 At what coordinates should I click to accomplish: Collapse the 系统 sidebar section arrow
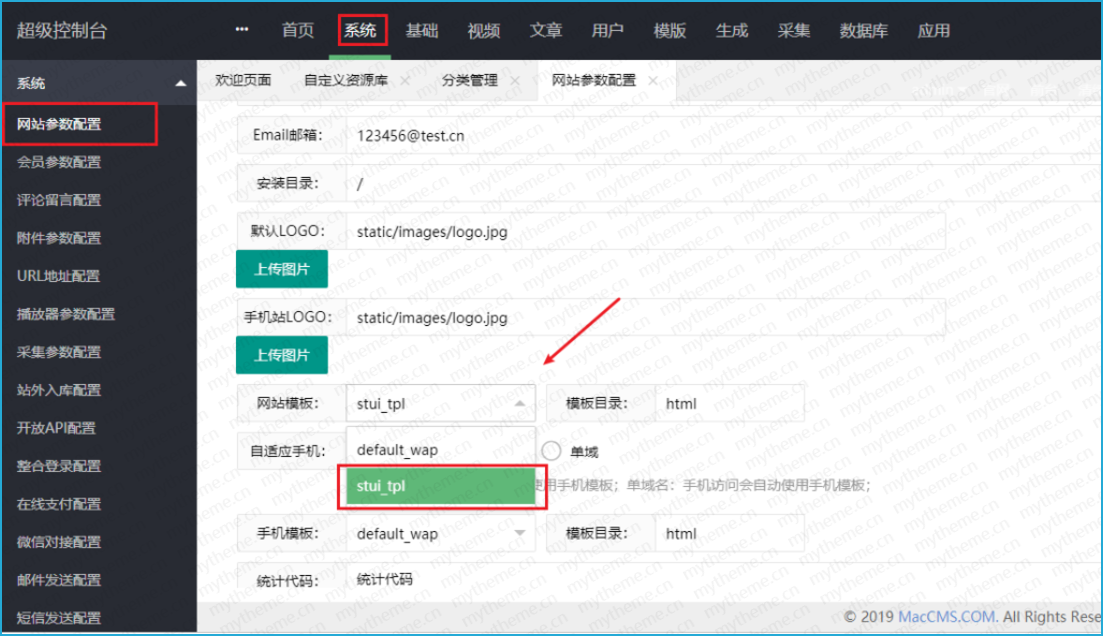[x=181, y=83]
